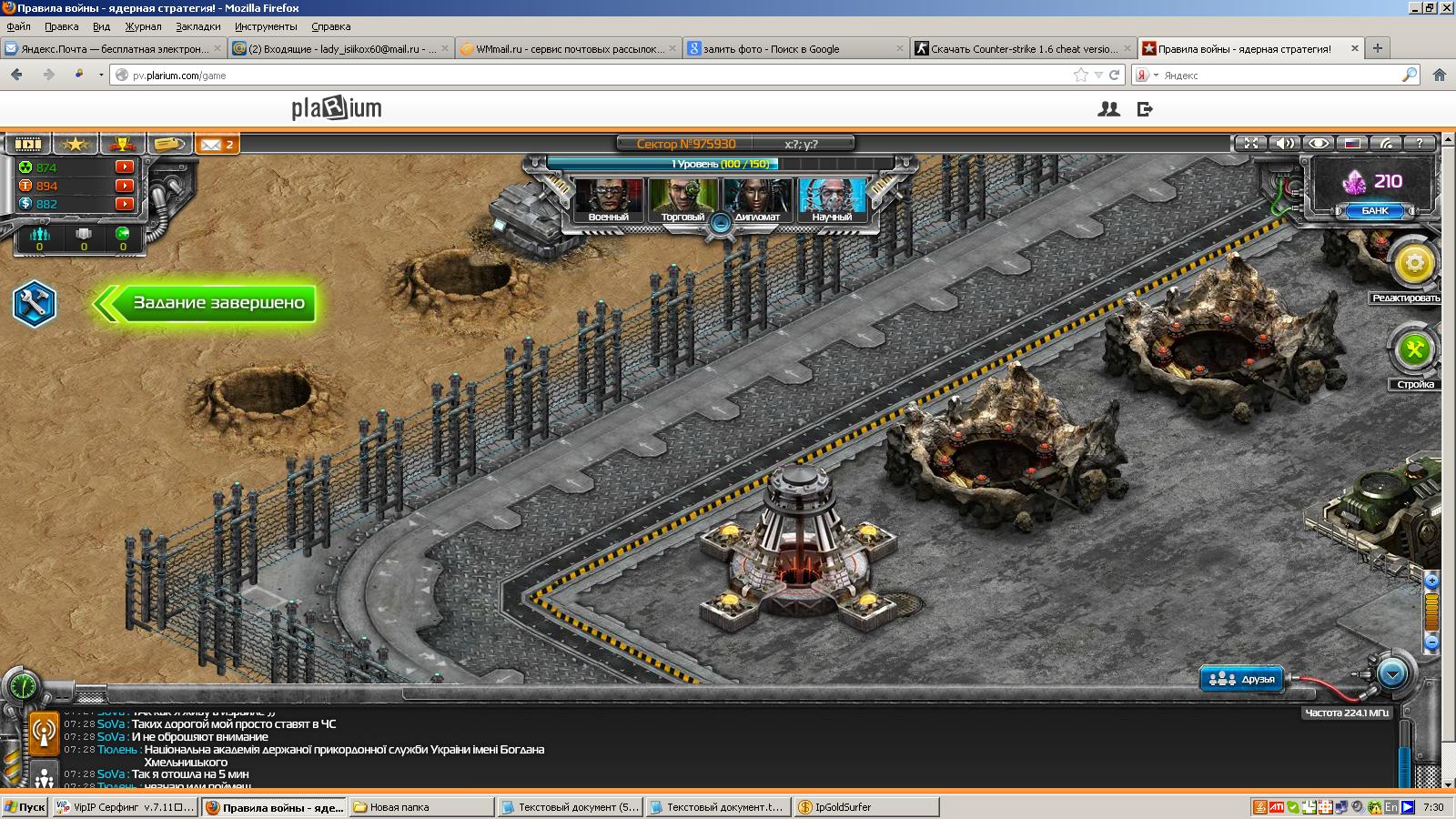This screenshot has width=1456, height=819.
Task: Open the signal feed button in game toolbar
Action: (x=1386, y=143)
